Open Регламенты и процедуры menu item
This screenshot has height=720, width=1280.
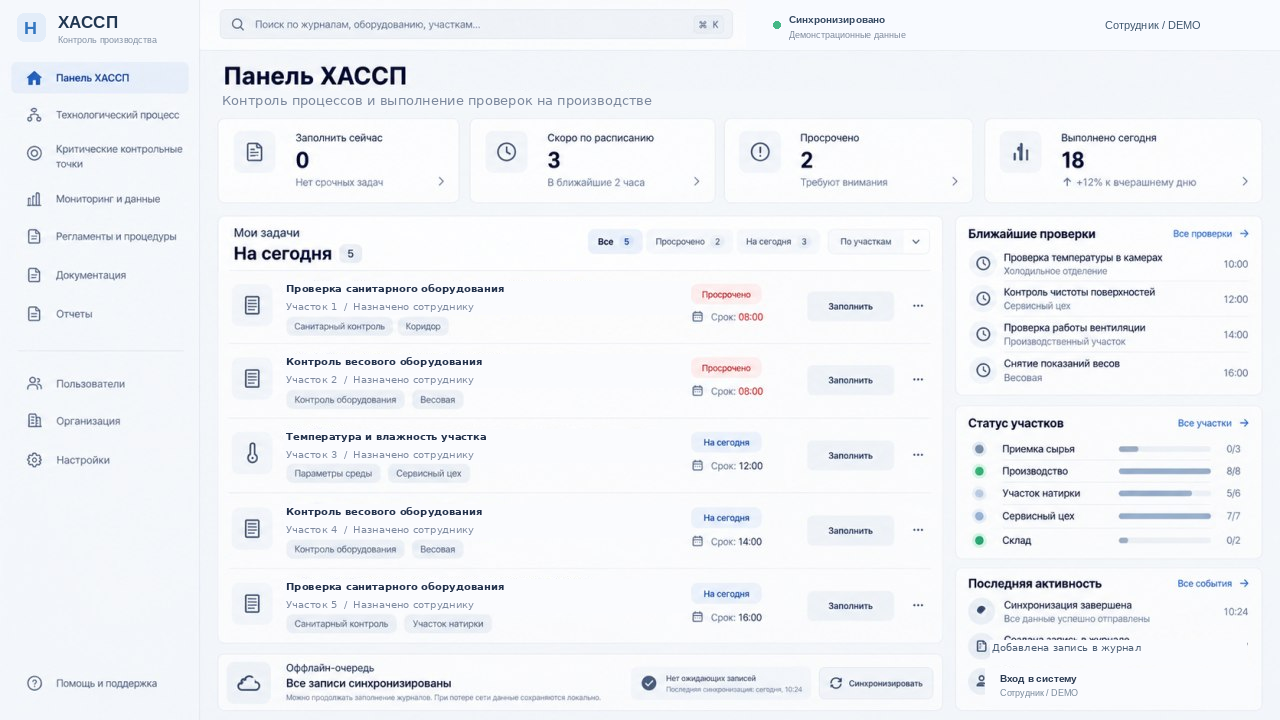(100, 237)
